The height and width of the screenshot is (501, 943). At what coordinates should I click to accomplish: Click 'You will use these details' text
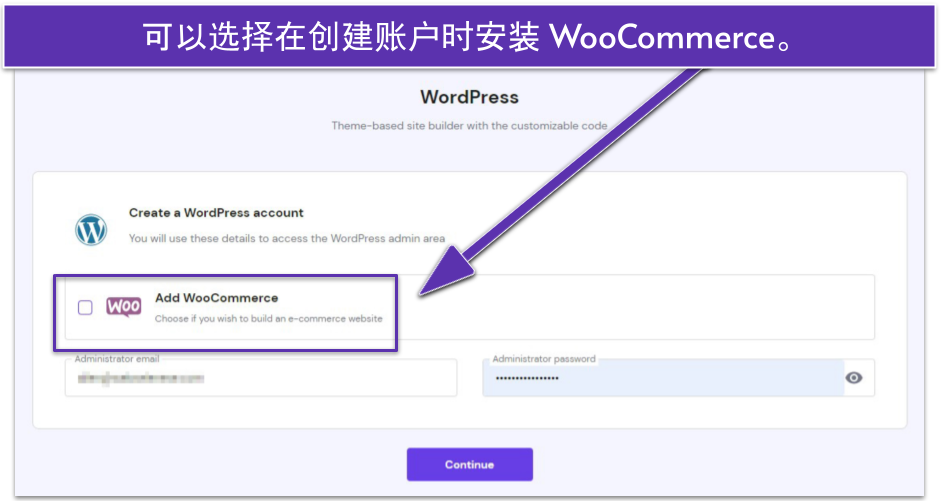[x=287, y=238]
